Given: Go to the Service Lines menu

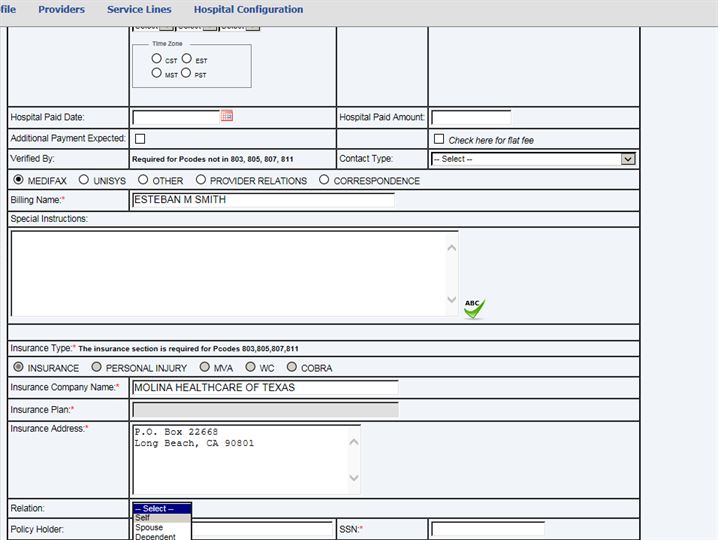Looking at the screenshot, I should pyautogui.click(x=139, y=10).
